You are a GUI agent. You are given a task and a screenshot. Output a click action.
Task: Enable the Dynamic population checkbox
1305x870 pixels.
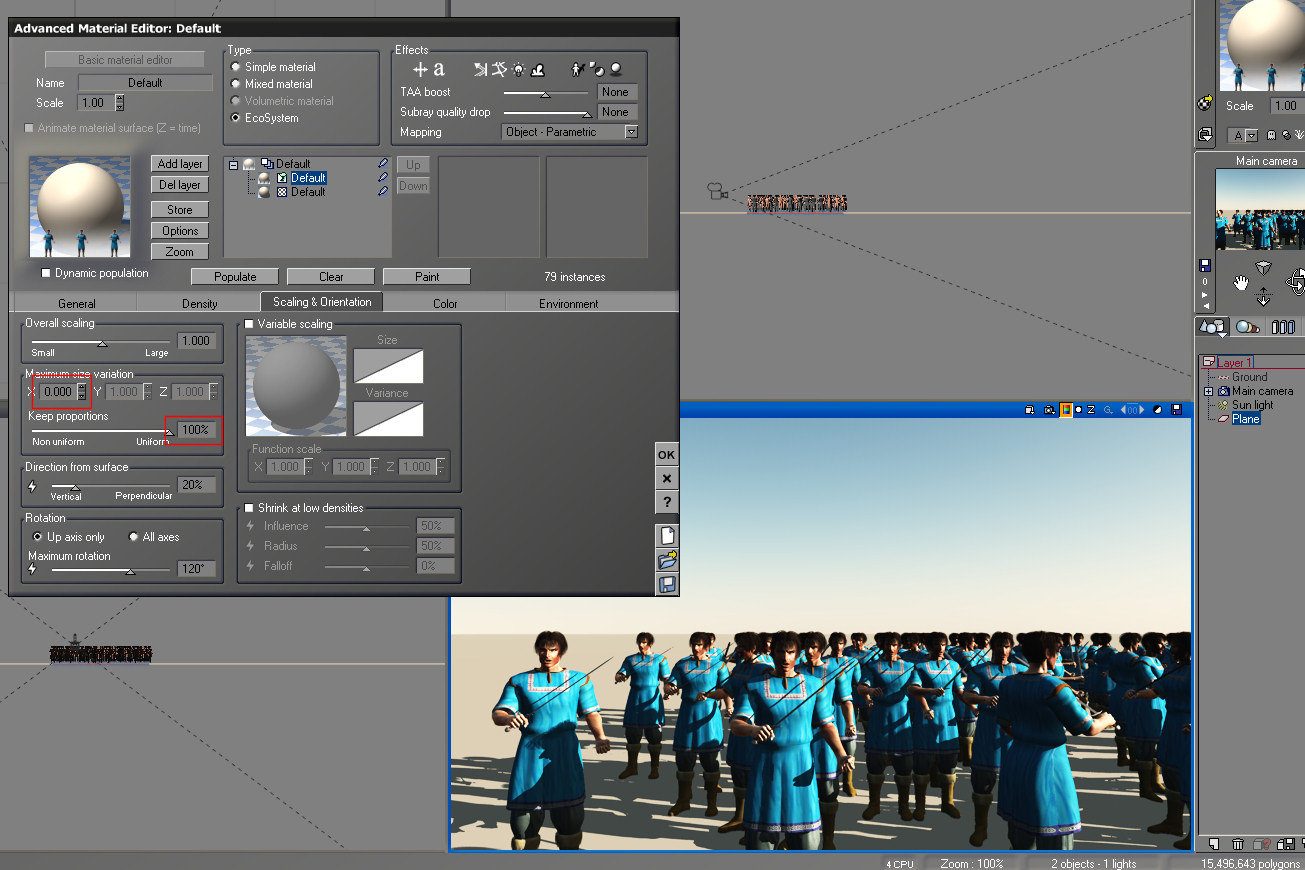point(46,273)
